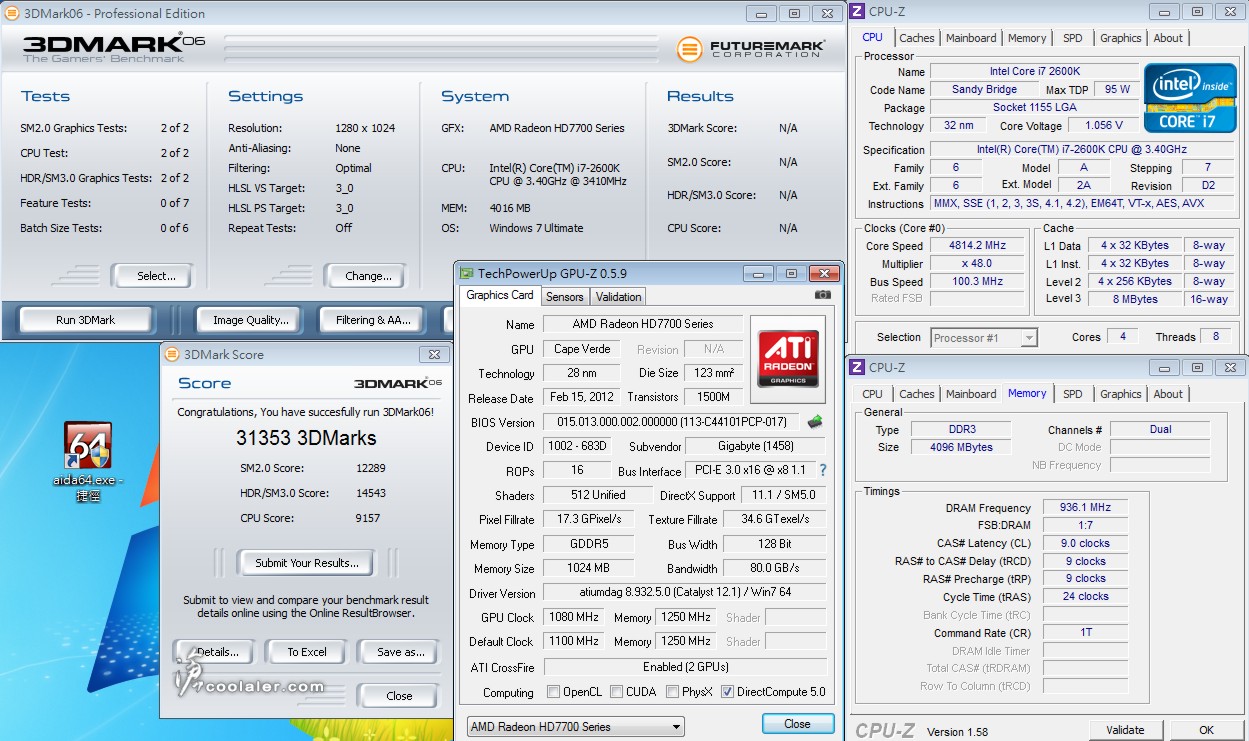
Task: Click the Run 3DMark button
Action: point(85,320)
